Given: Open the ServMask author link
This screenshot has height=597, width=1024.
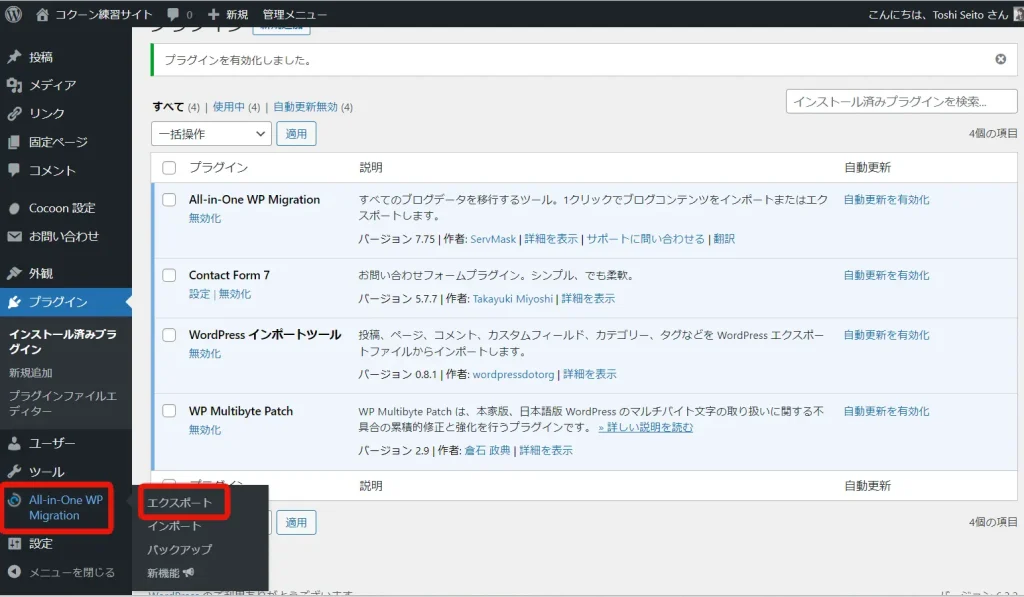Looking at the screenshot, I should pyautogui.click(x=493, y=239).
